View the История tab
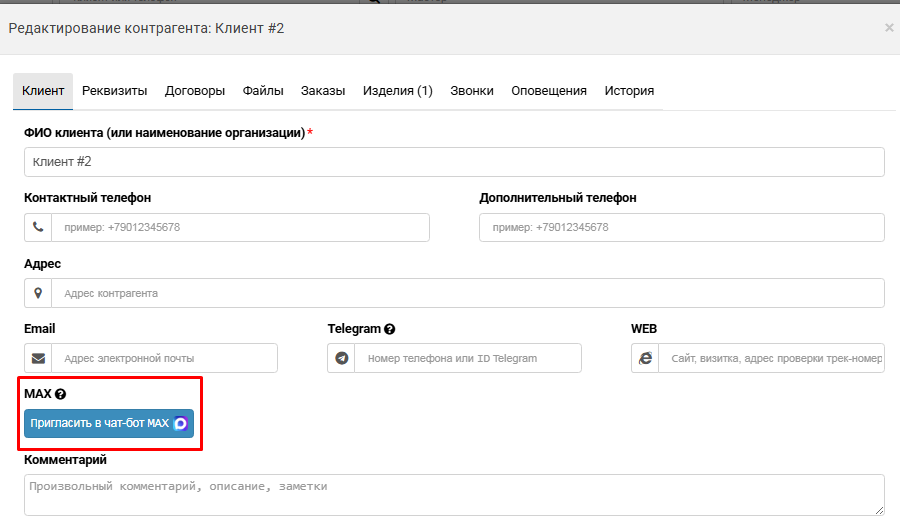The image size is (900, 528). tap(629, 91)
